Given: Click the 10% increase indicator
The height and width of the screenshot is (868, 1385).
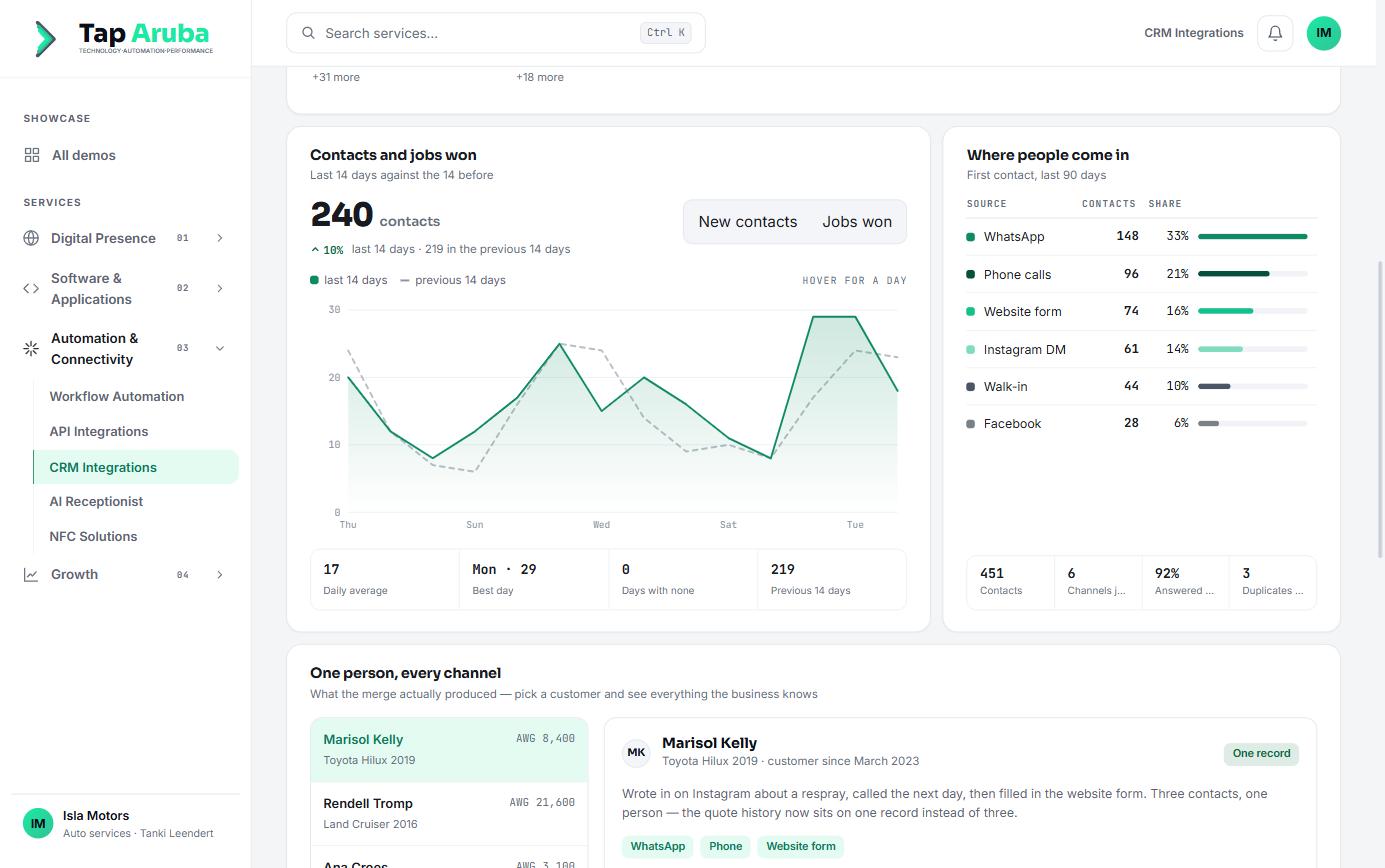Looking at the screenshot, I should [327, 250].
